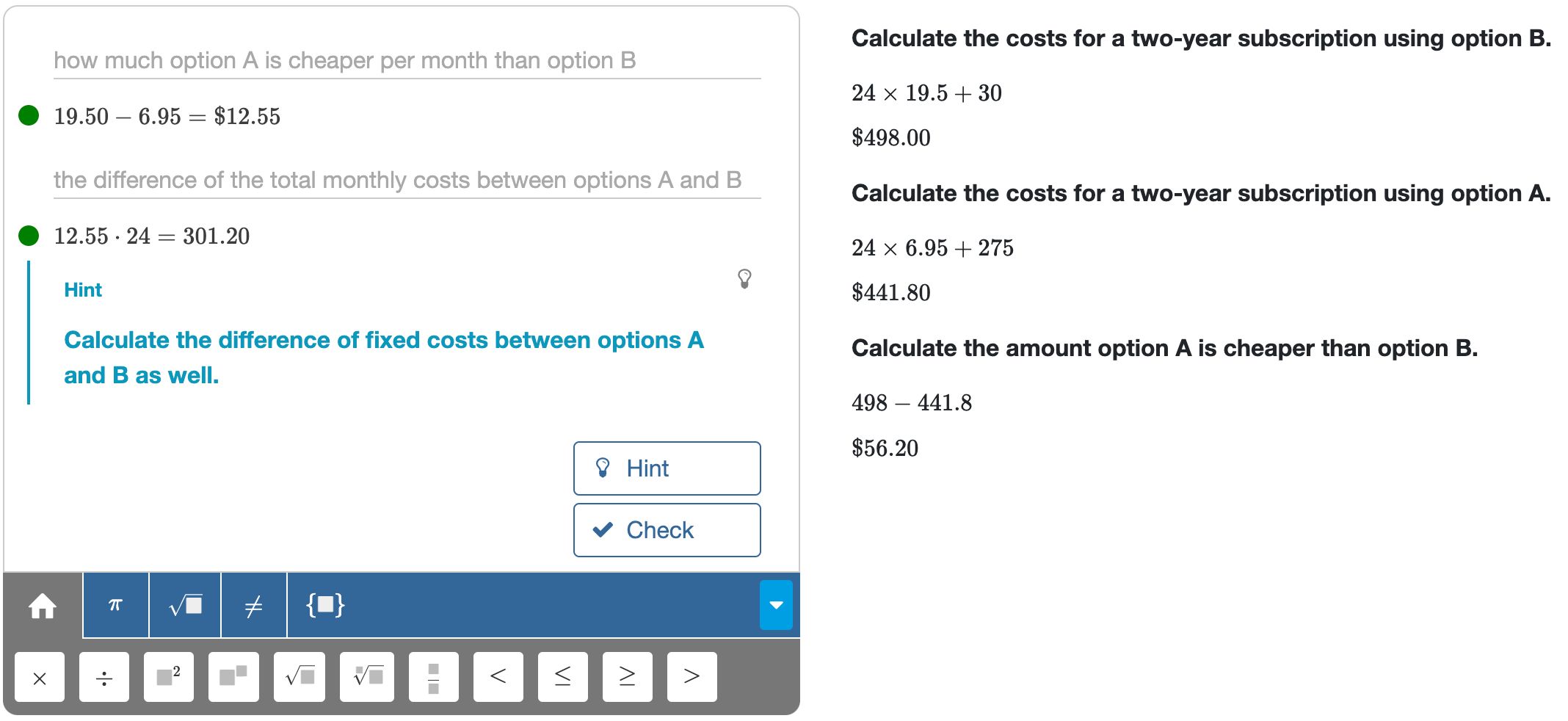The image size is (1568, 721).
Task: Click the green dot beside 12.55 · 24
Action: tap(28, 235)
